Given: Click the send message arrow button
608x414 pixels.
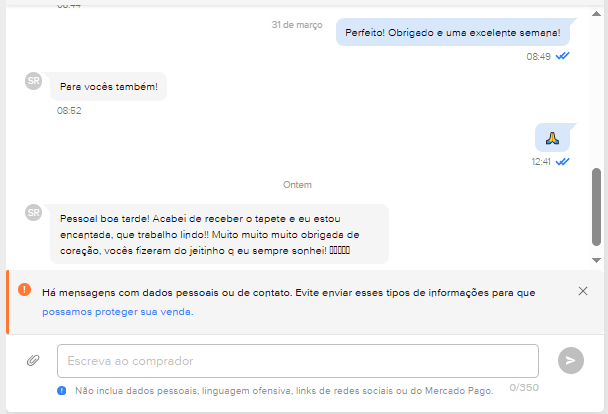Looking at the screenshot, I should click(571, 361).
